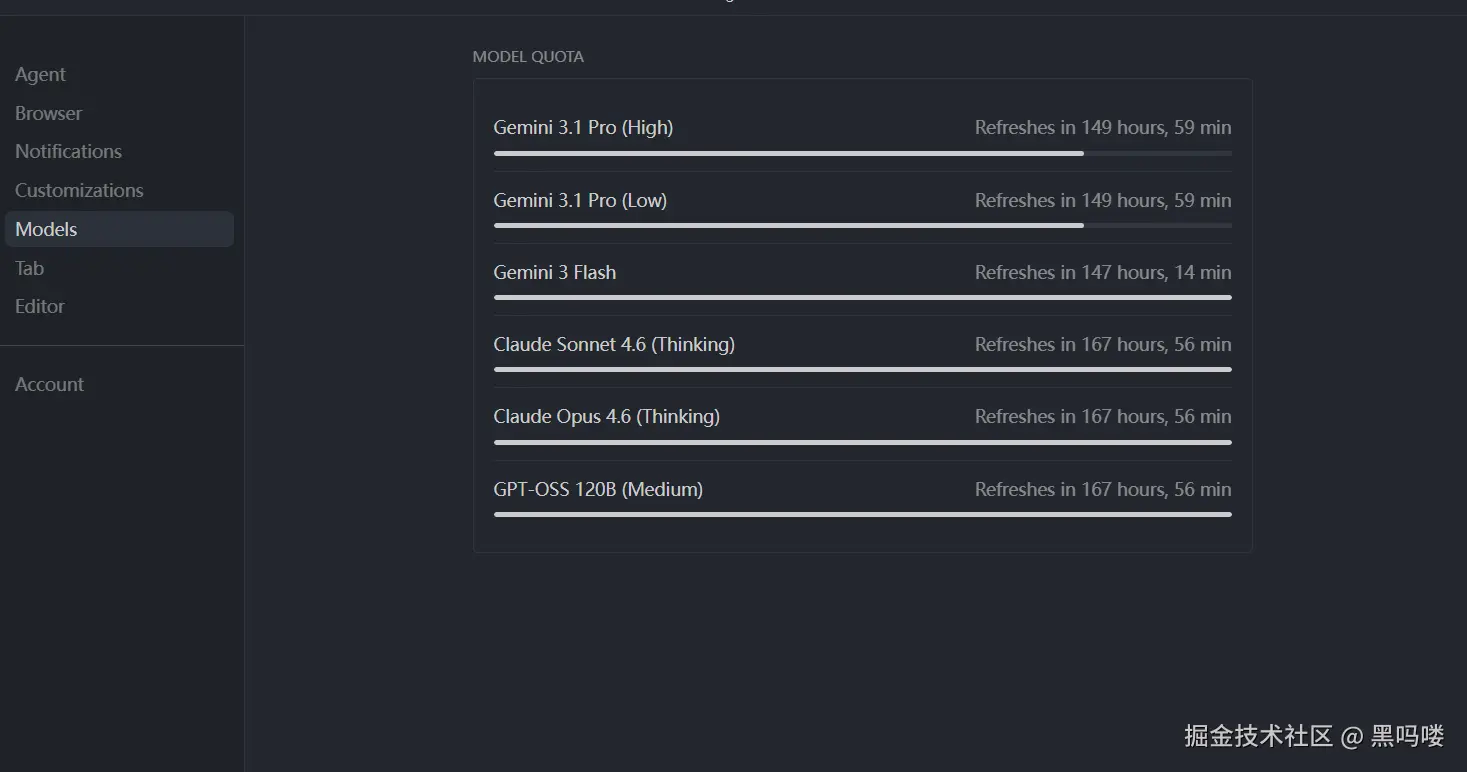Click the GPT-OSS 120B refresh time text

[1103, 489]
